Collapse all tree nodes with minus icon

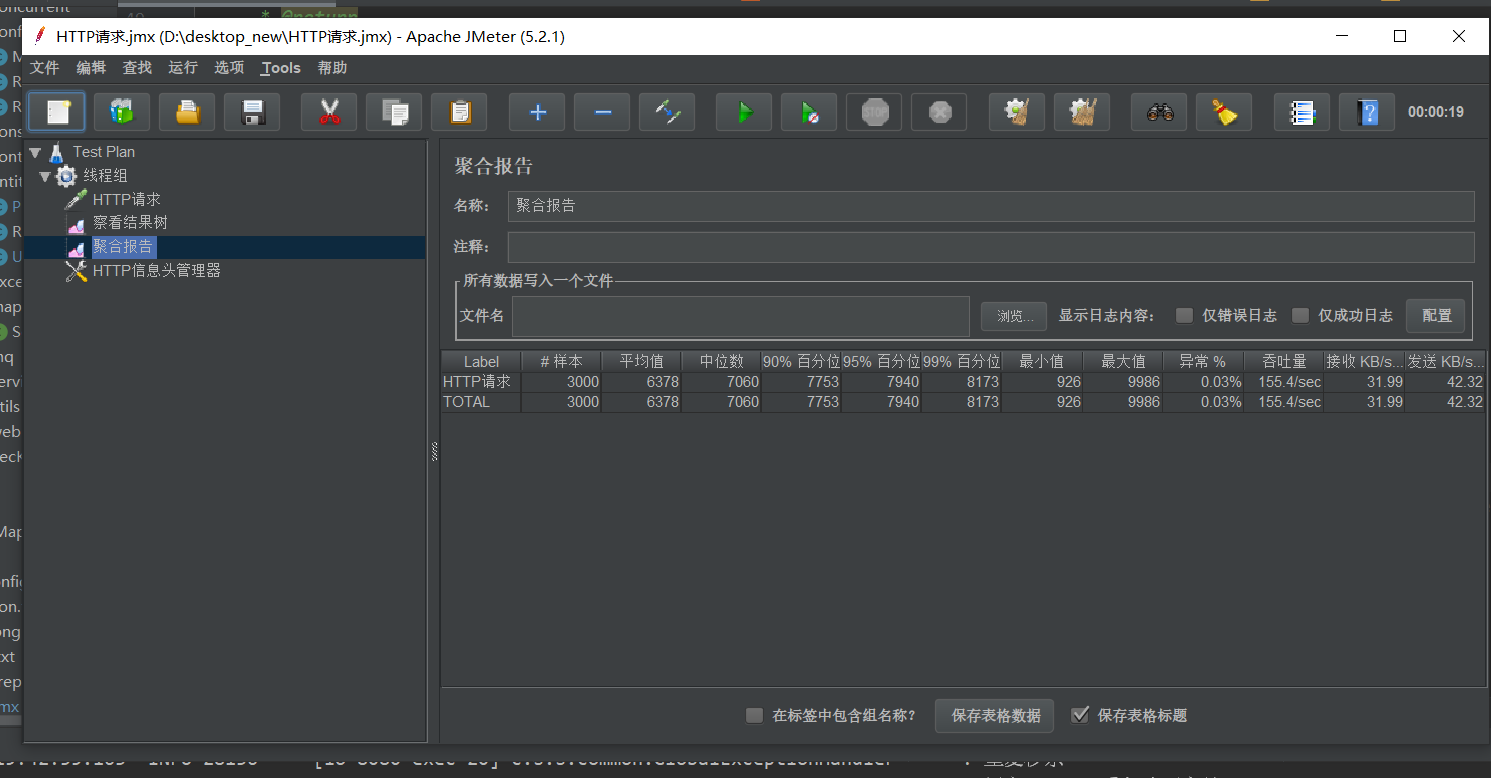click(602, 112)
